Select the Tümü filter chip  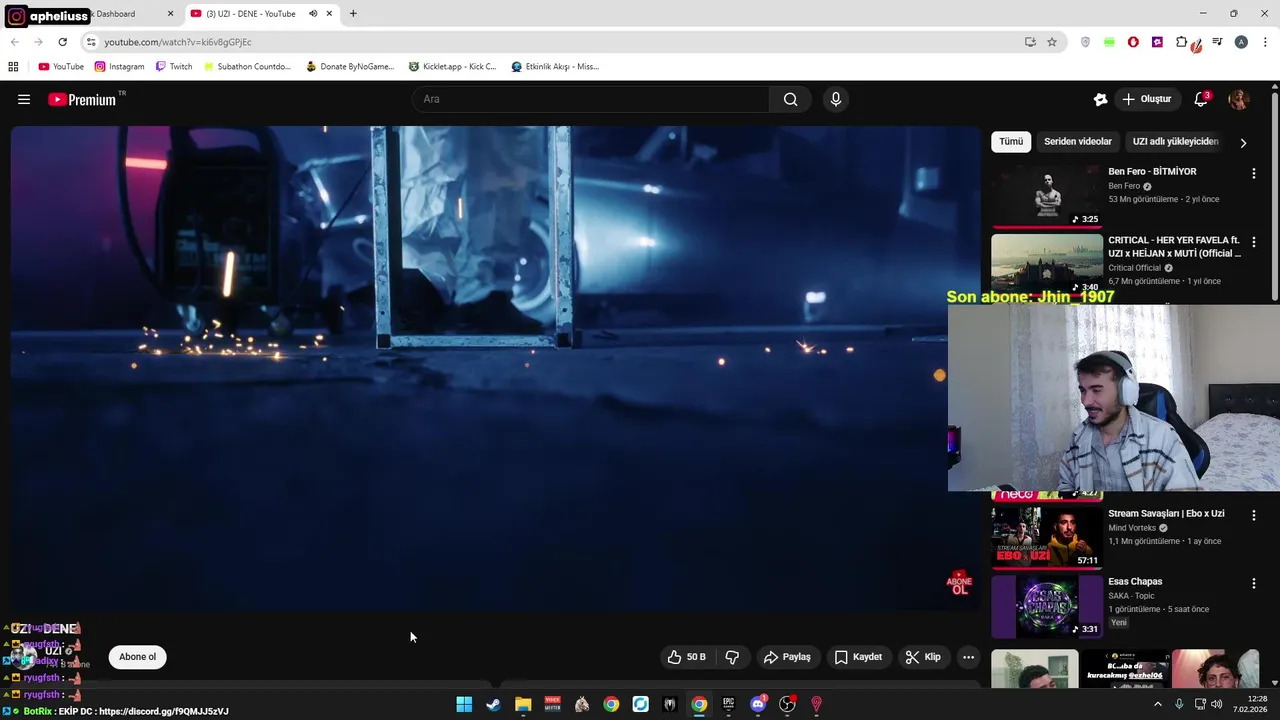1011,142
